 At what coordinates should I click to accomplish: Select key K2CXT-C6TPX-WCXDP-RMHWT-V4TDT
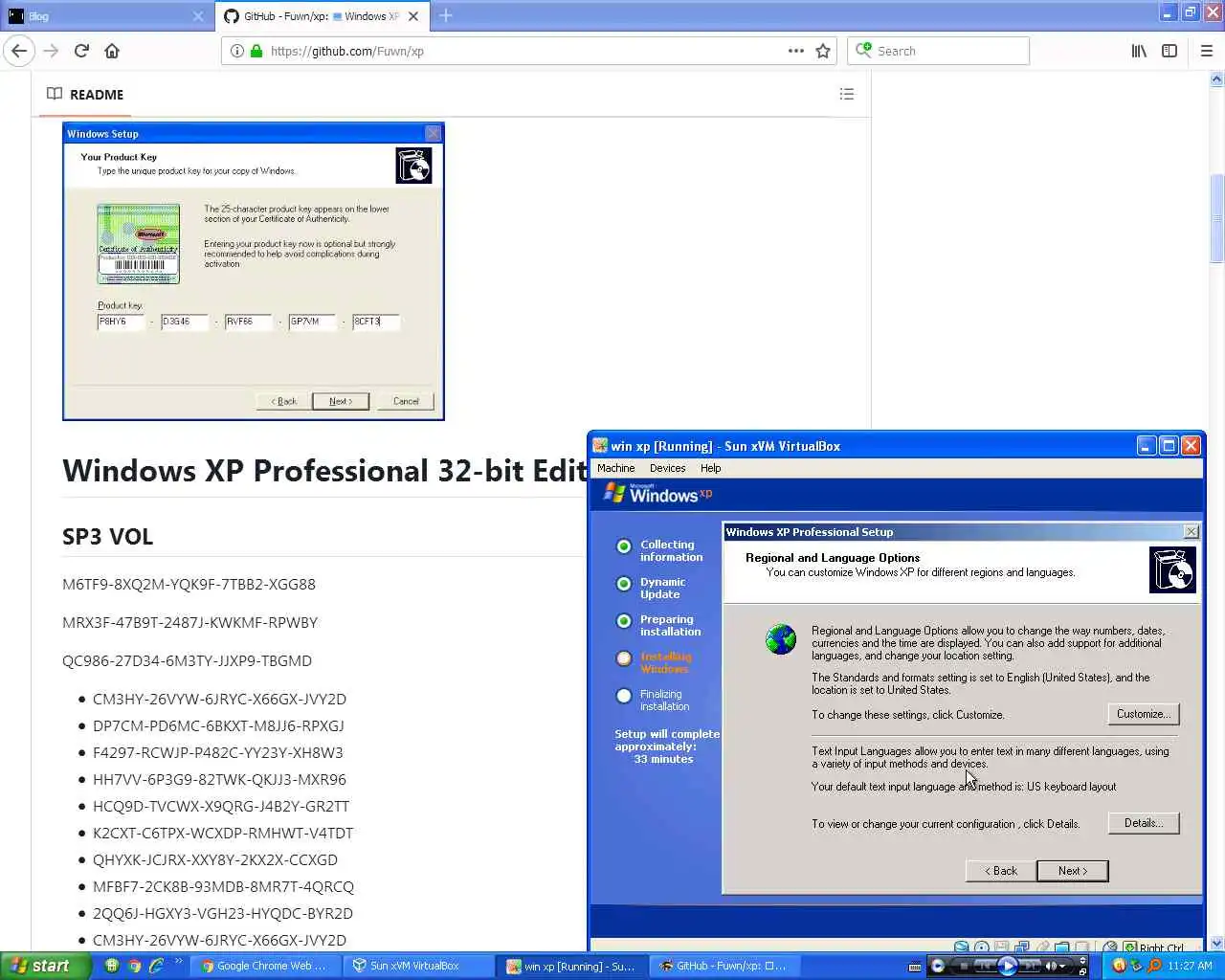[x=223, y=833]
